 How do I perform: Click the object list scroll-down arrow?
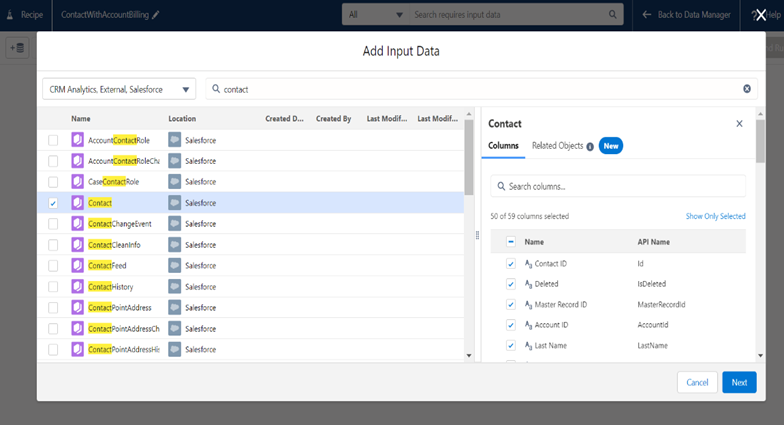(468, 356)
